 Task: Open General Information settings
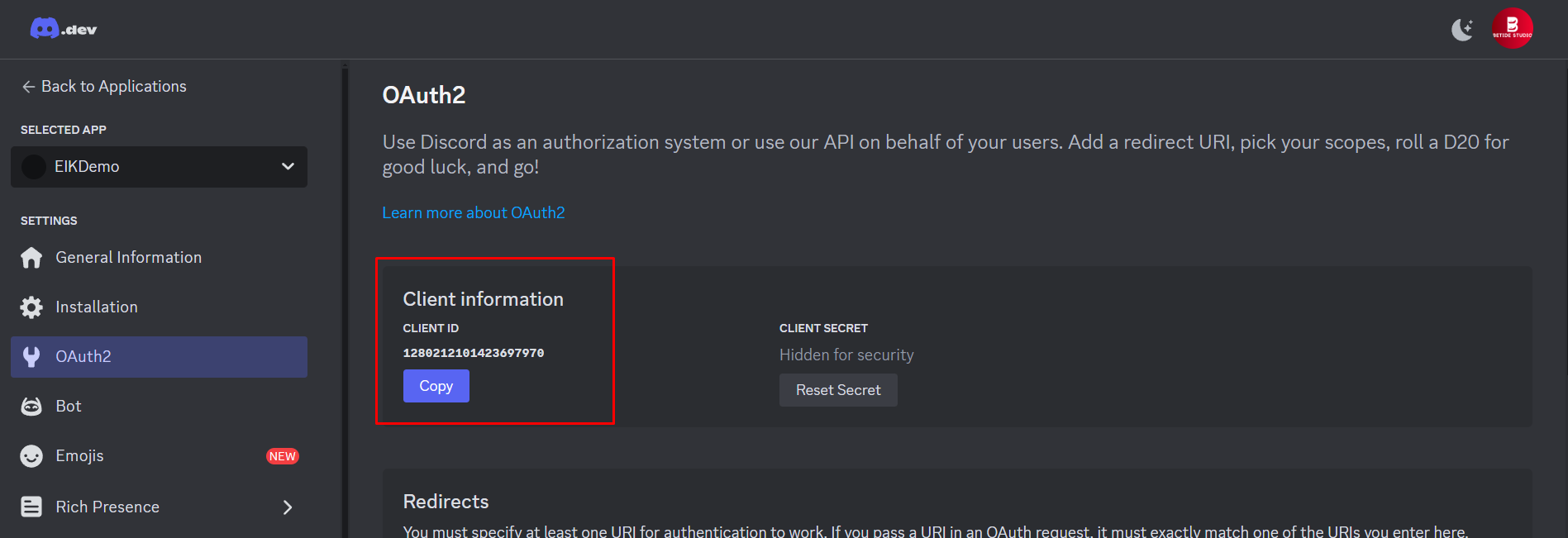(128, 258)
